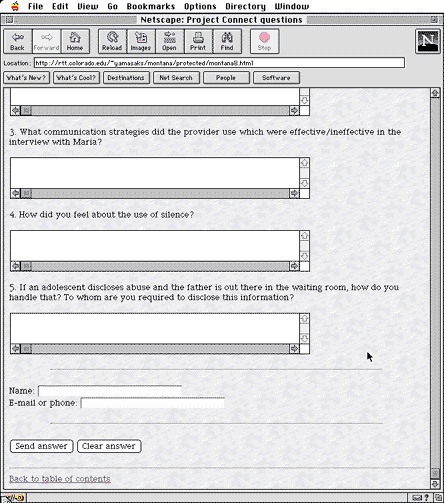This screenshot has width=444, height=503.
Task: Go back with the Back toolbar icon
Action: tap(18, 41)
